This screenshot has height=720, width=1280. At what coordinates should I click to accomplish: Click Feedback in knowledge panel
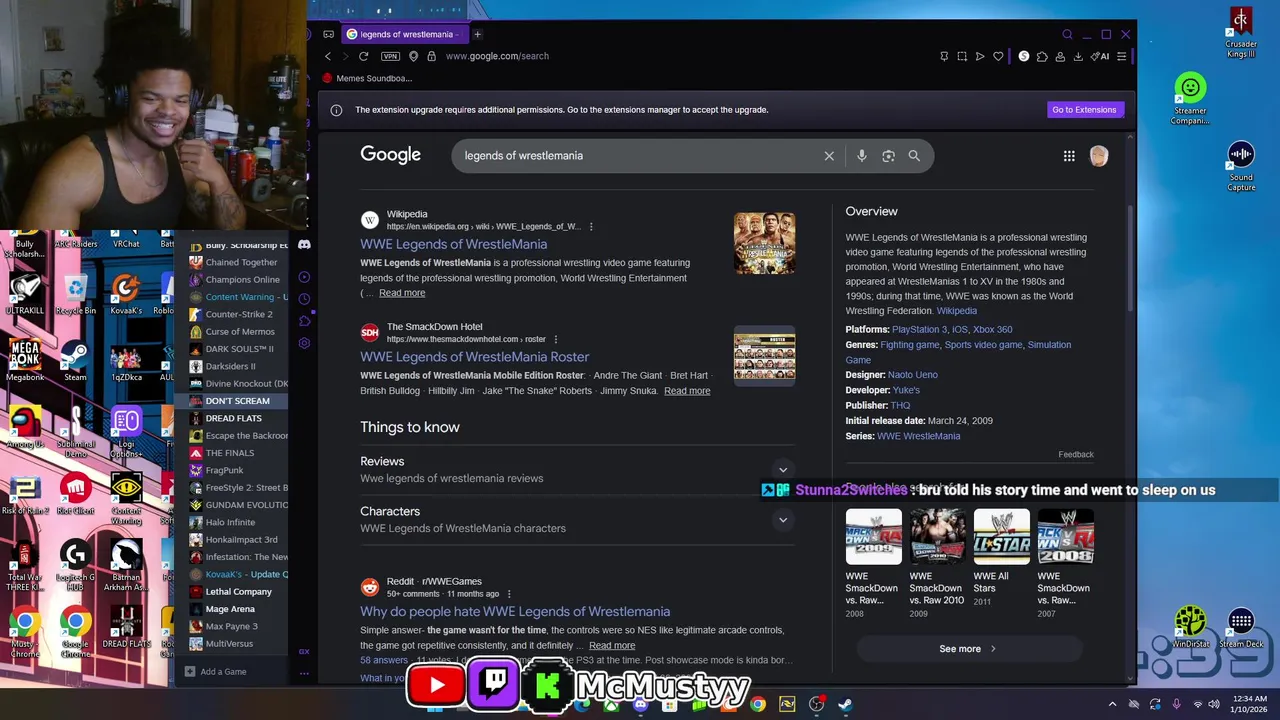(1076, 454)
